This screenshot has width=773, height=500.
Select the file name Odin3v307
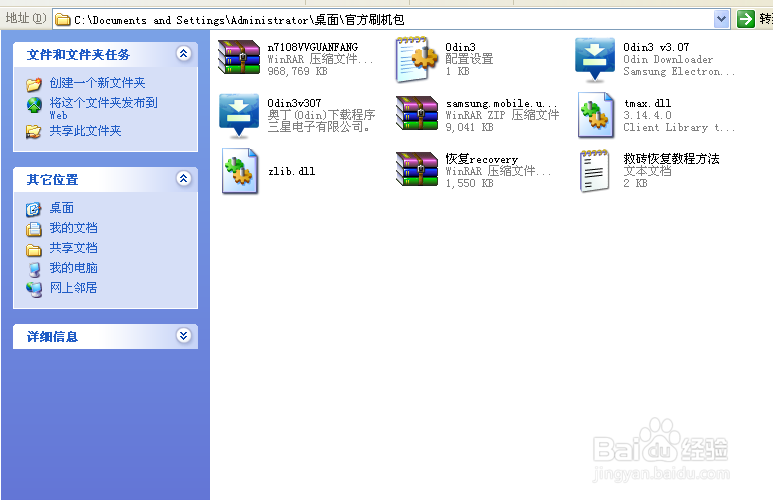click(x=294, y=103)
